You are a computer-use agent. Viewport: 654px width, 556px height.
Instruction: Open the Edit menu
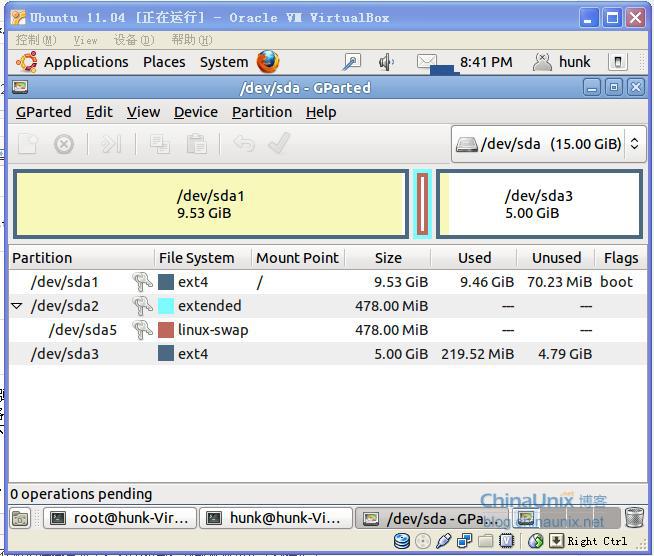point(99,112)
